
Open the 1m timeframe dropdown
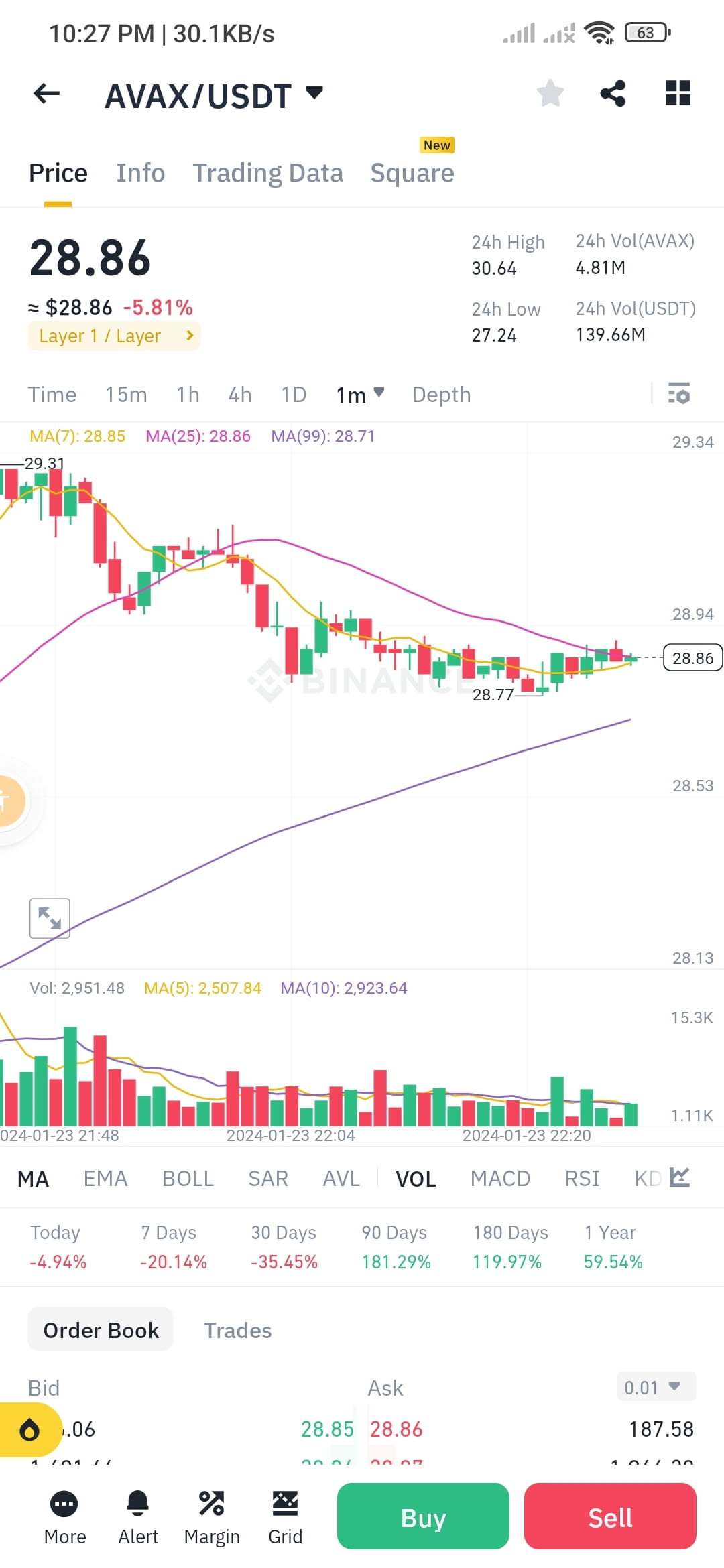tap(359, 395)
